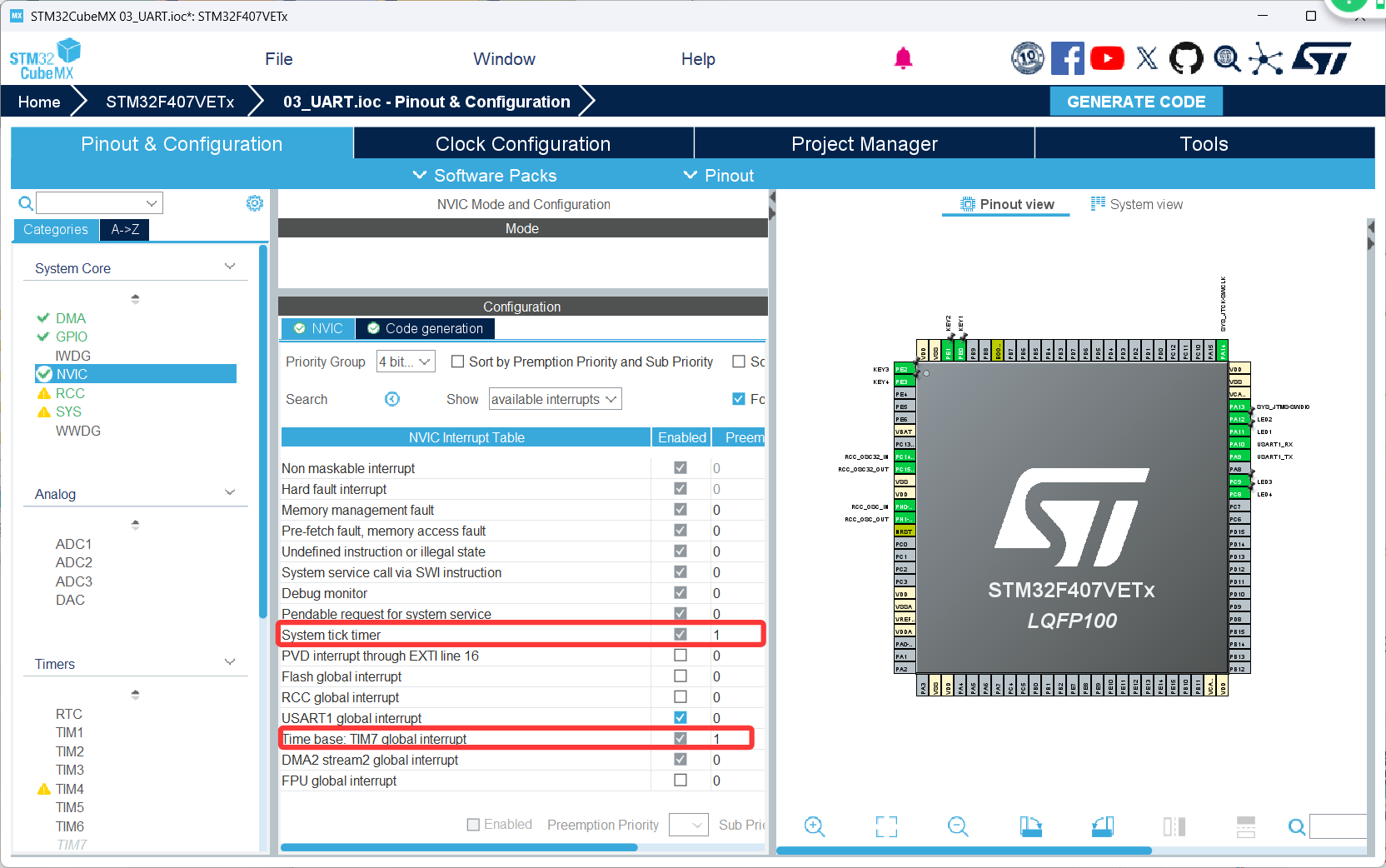The width and height of the screenshot is (1386, 868).
Task: Select SYS in System Core list
Action: pos(68,412)
